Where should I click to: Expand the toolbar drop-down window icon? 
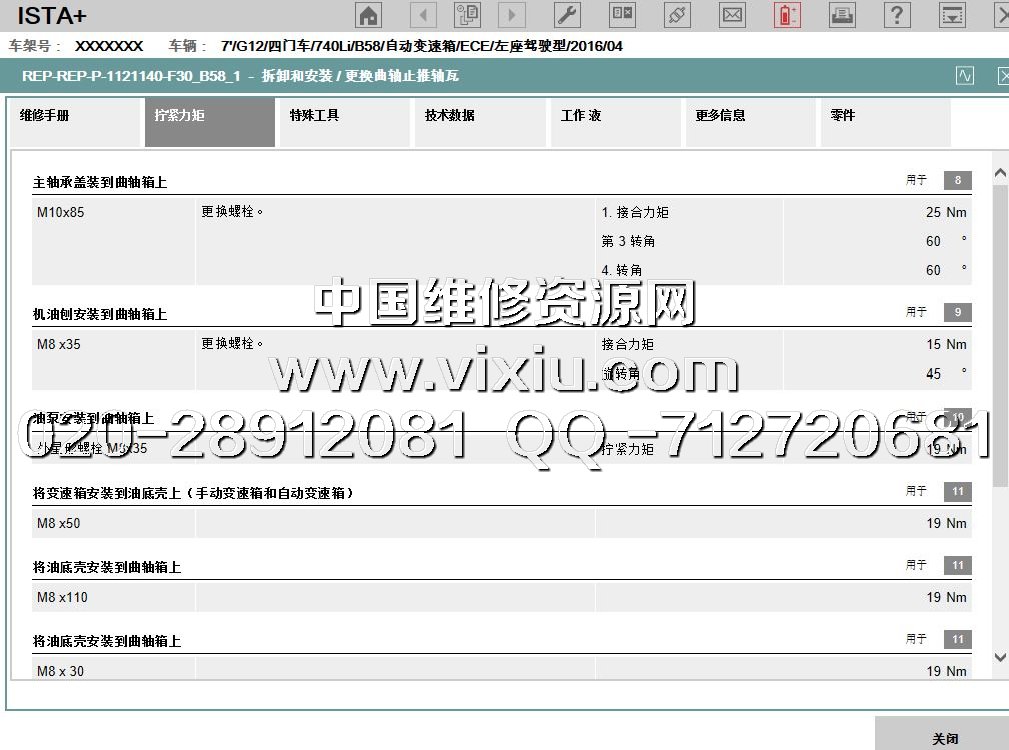[952, 15]
